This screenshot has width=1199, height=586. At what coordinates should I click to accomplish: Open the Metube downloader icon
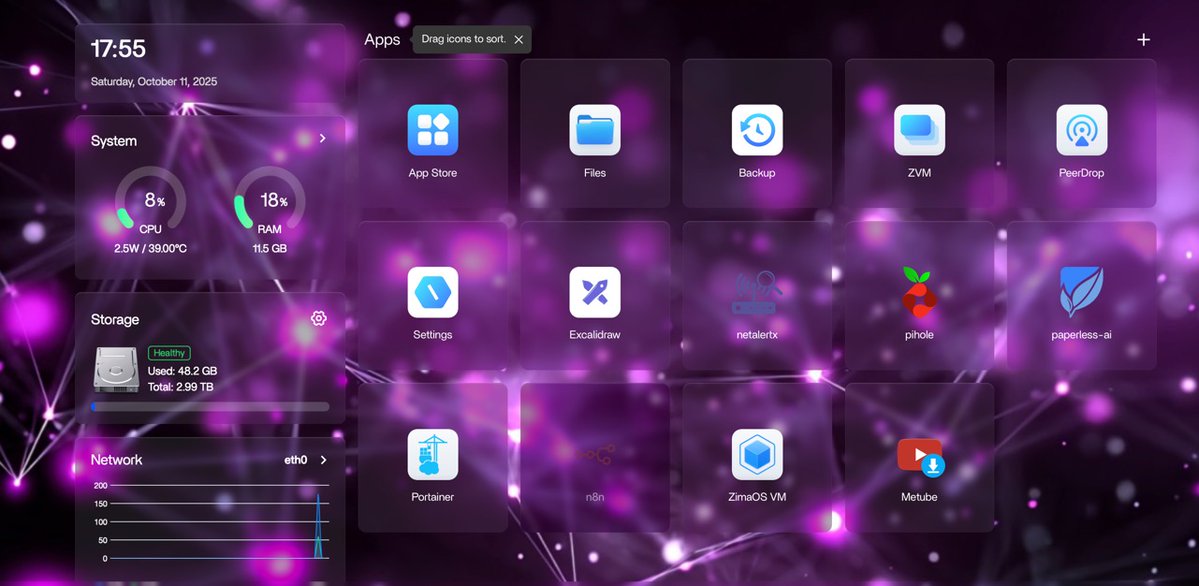[x=921, y=457]
